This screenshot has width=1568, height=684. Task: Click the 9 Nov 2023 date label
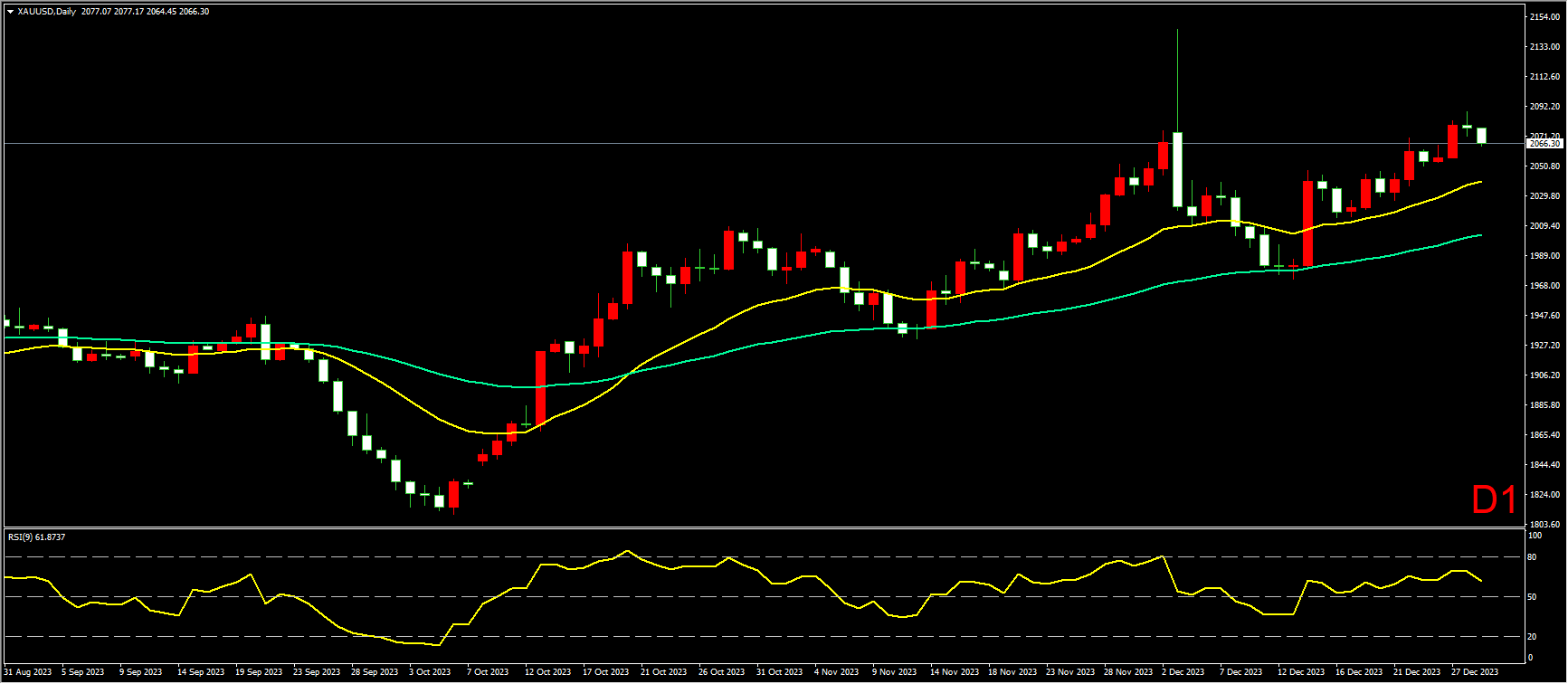894,672
